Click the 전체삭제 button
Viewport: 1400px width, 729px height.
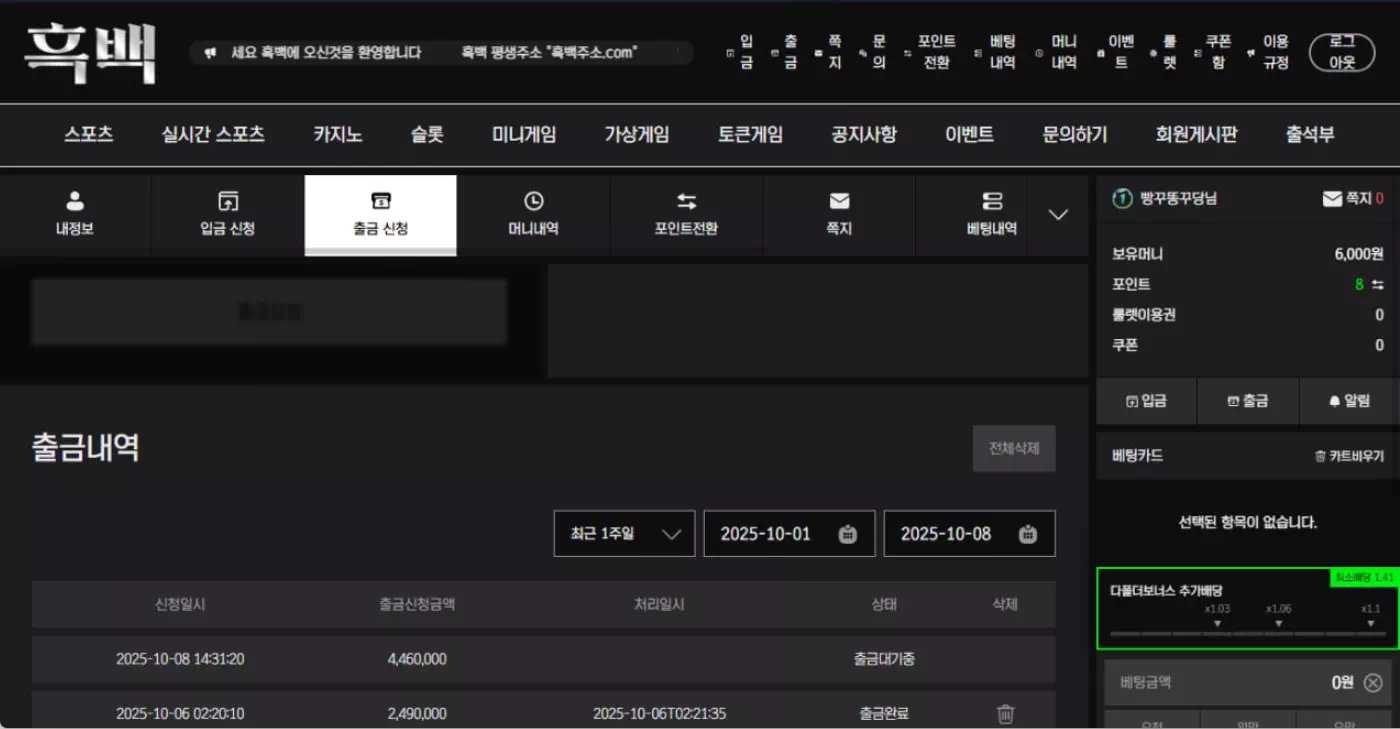tap(1014, 449)
